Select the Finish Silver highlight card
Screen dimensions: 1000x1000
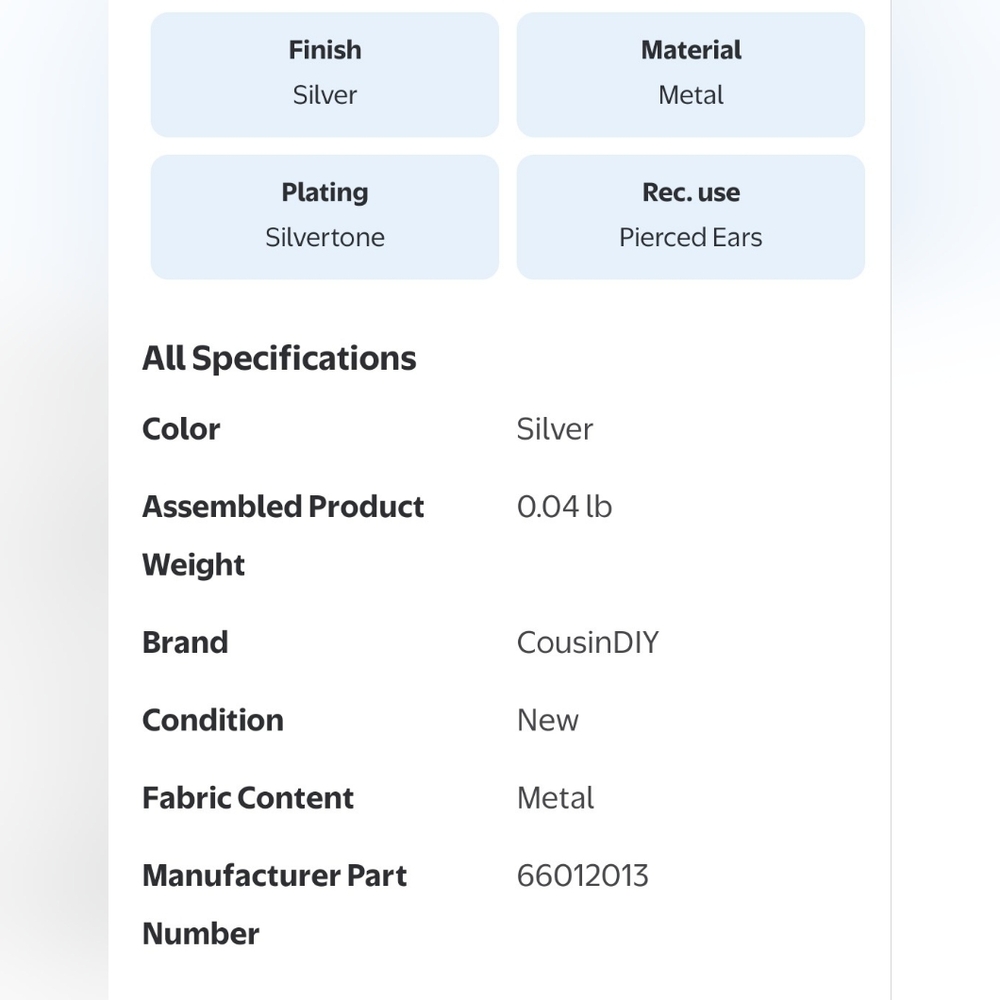tap(325, 75)
